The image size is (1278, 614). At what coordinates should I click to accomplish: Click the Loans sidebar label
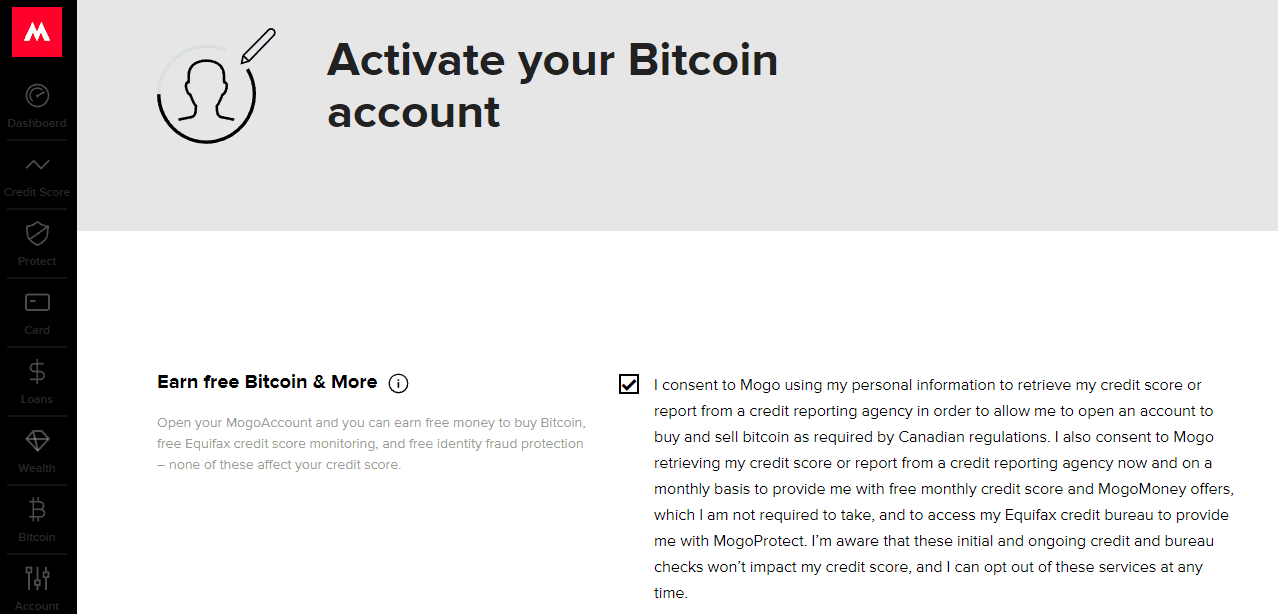click(x=37, y=399)
